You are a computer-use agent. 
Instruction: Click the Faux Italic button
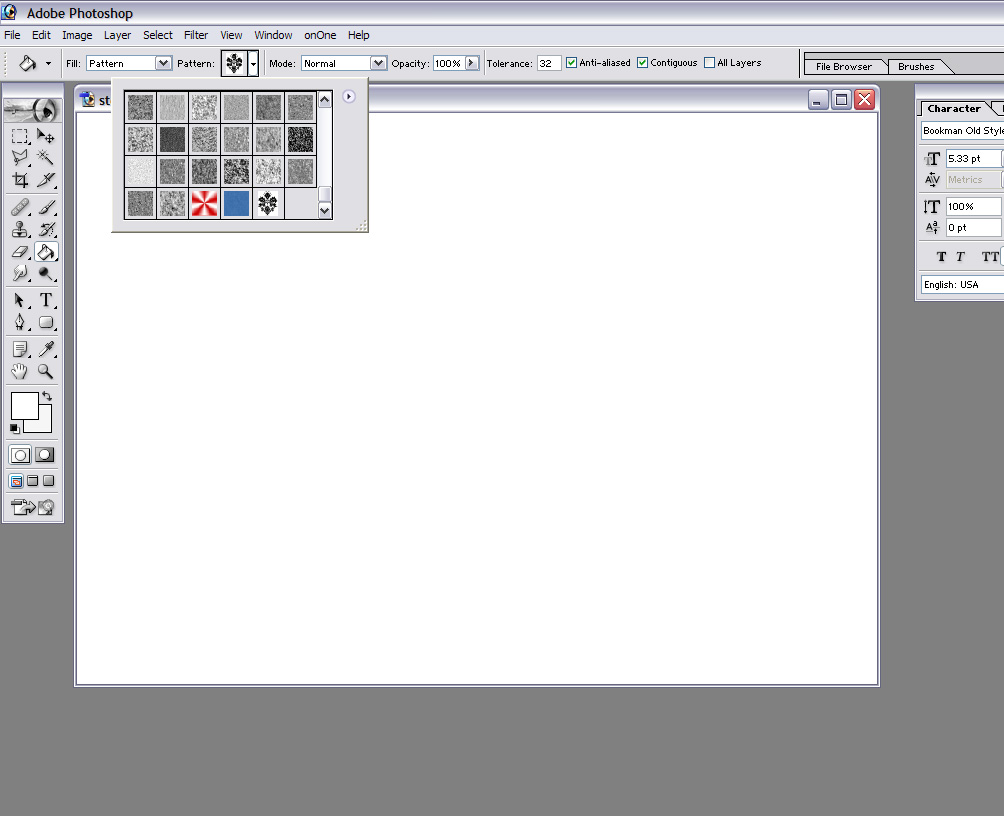[x=960, y=257]
